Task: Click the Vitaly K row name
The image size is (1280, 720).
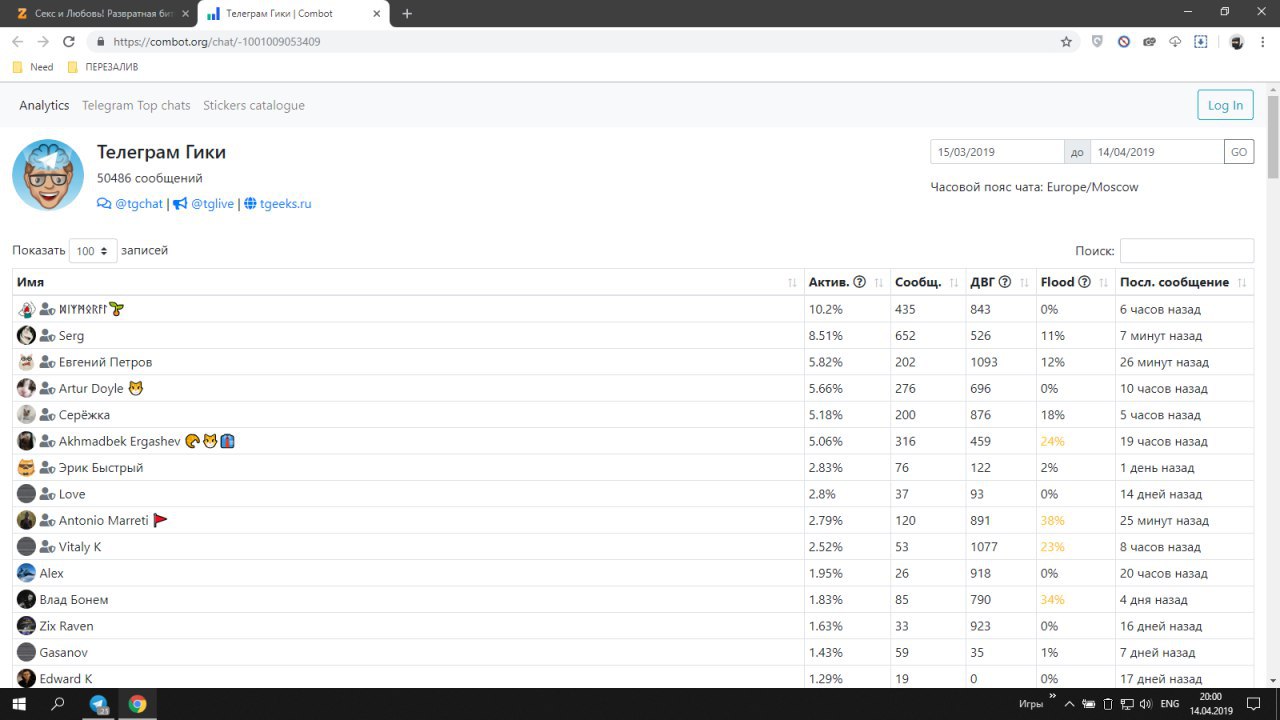Action: [80, 547]
